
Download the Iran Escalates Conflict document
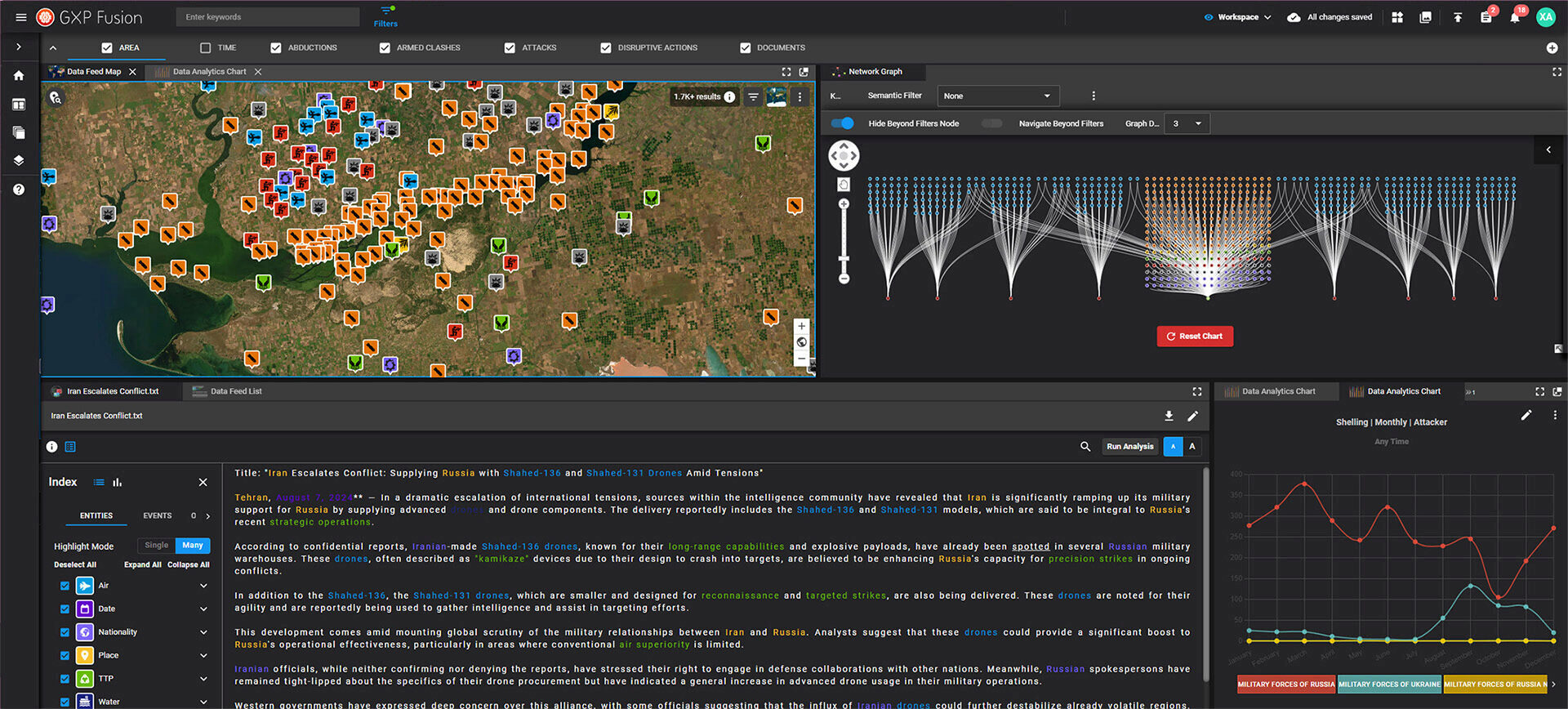(1169, 416)
